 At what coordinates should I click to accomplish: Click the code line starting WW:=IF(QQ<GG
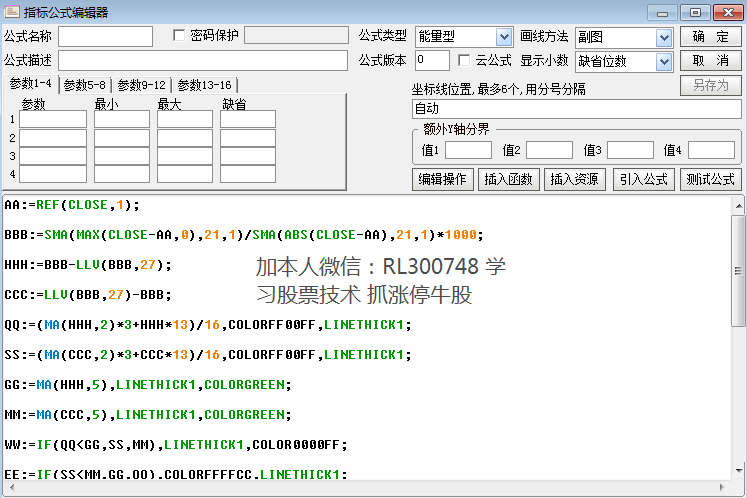coord(176,445)
